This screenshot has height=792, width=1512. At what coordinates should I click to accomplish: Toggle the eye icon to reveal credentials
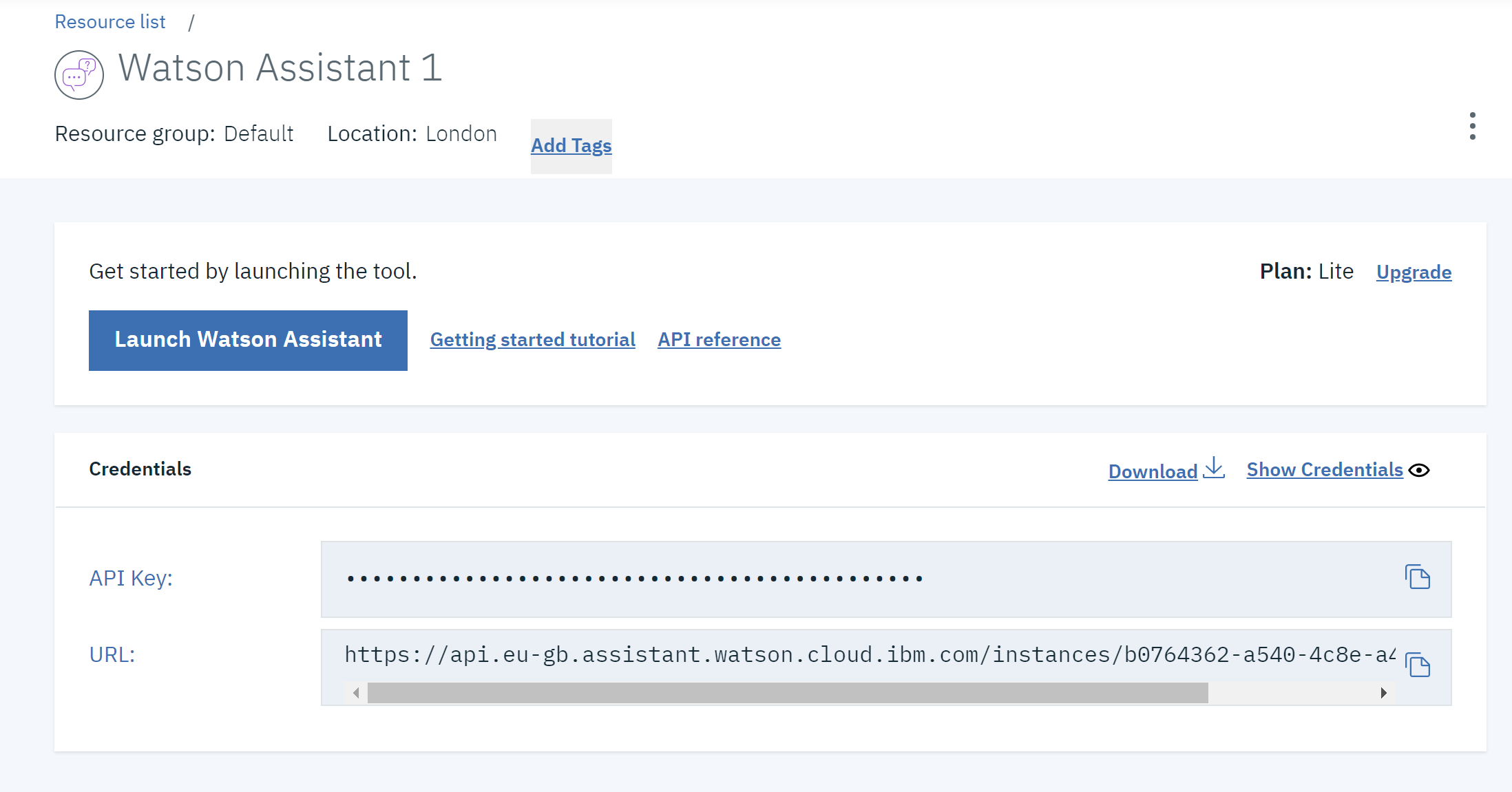pos(1419,470)
